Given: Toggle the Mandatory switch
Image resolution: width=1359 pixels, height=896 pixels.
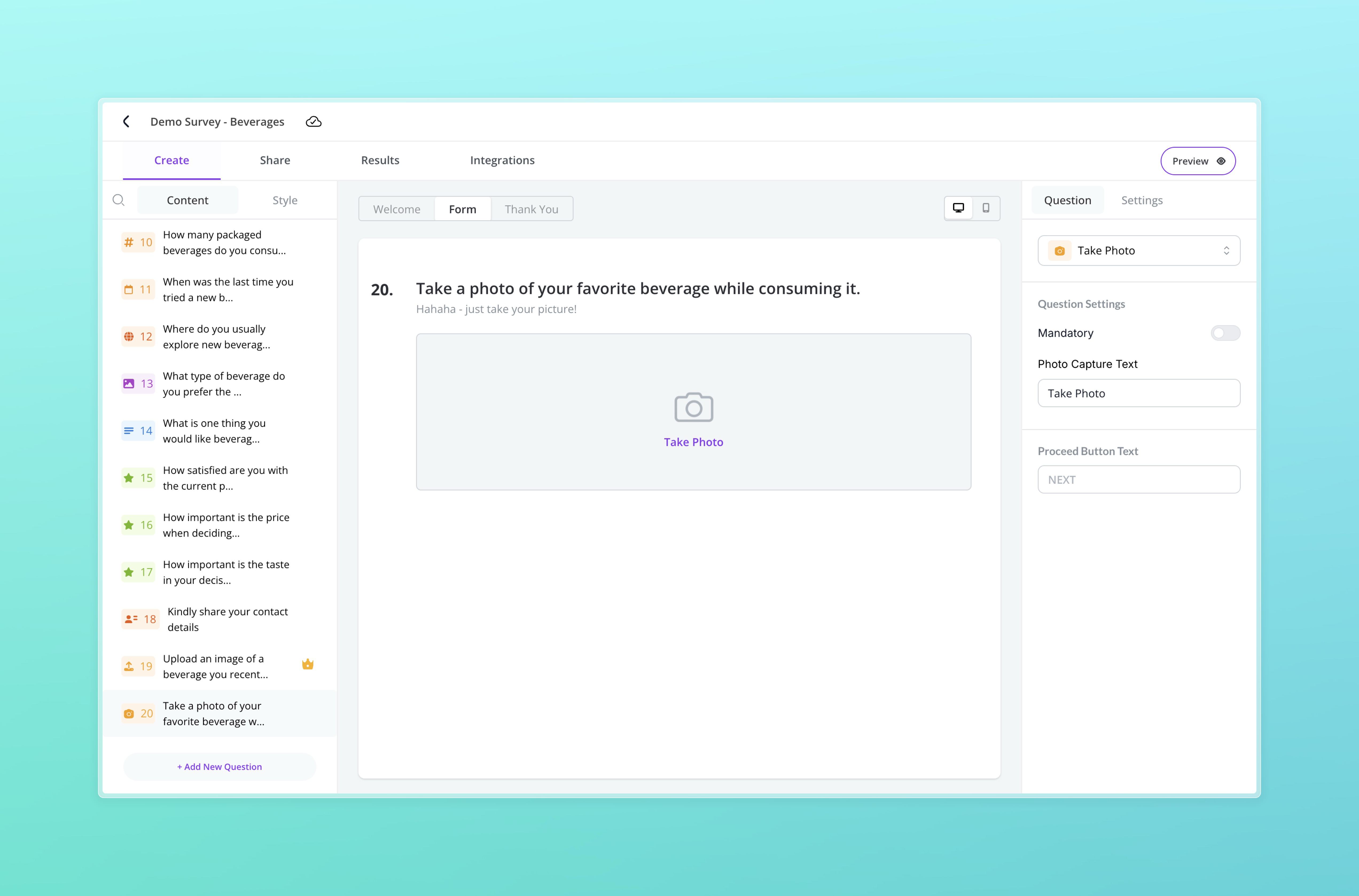Looking at the screenshot, I should click(x=1225, y=333).
